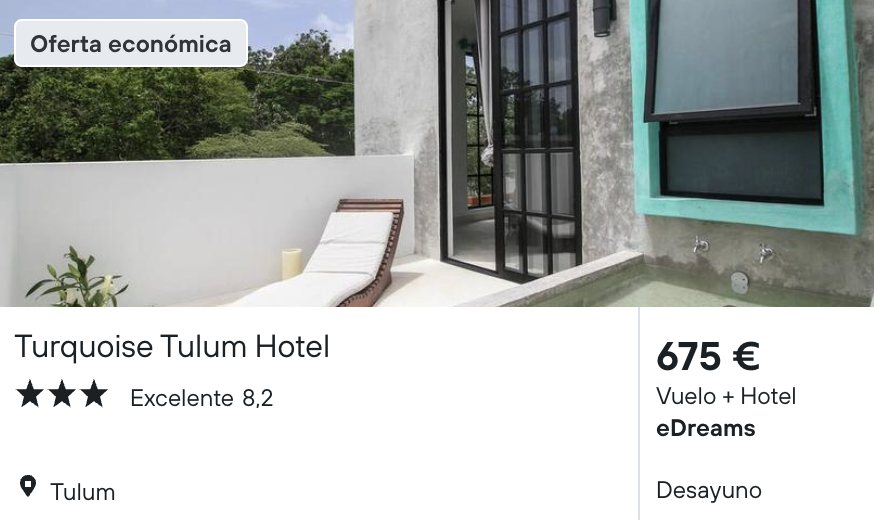Viewport: 874px width, 520px height.
Task: Open the hotel terrace photo
Action: 437,153
